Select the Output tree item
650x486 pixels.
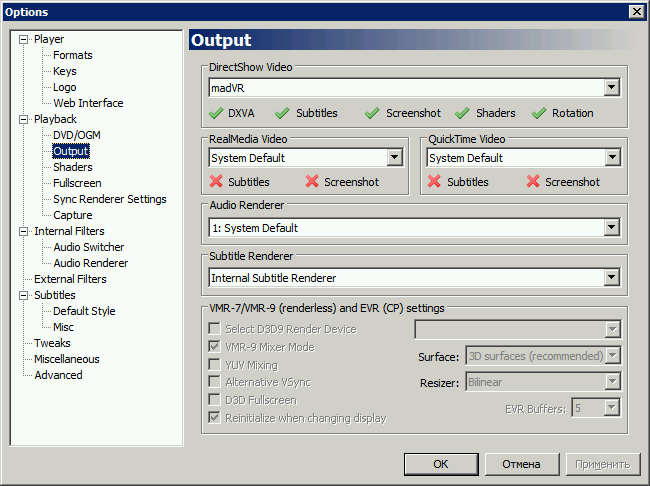coord(71,151)
